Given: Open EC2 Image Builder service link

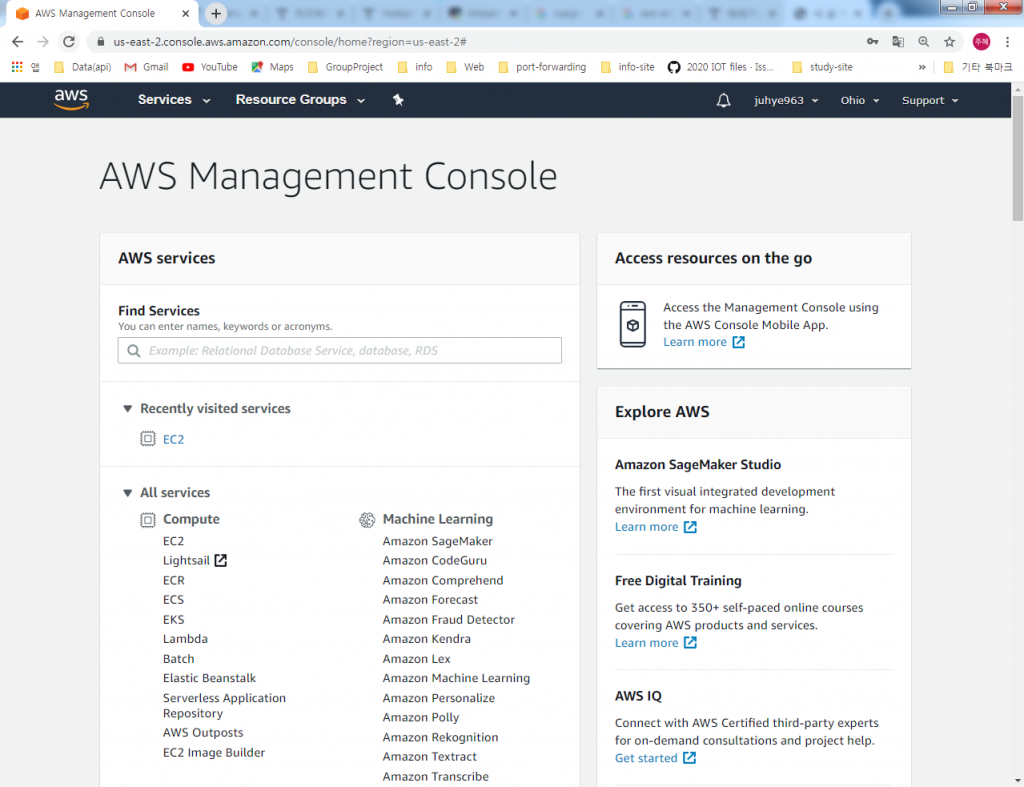Looking at the screenshot, I should [x=214, y=753].
